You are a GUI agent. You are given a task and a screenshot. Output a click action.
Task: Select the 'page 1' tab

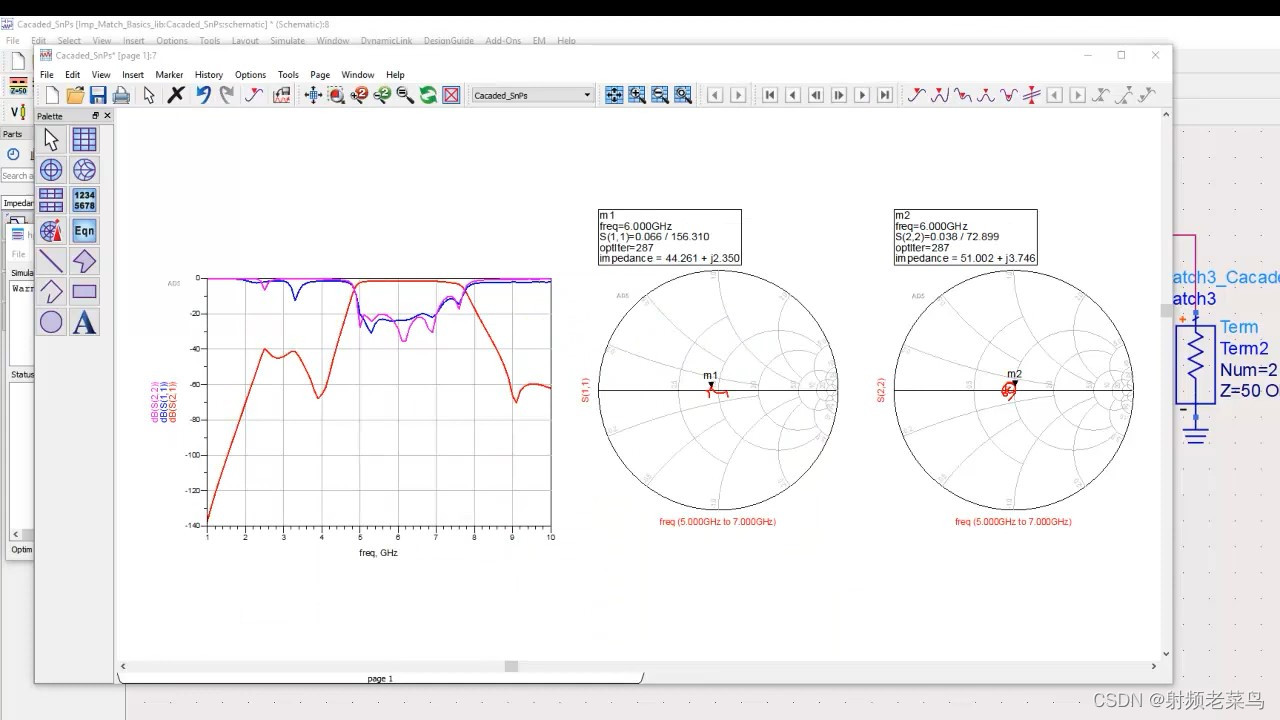[380, 678]
